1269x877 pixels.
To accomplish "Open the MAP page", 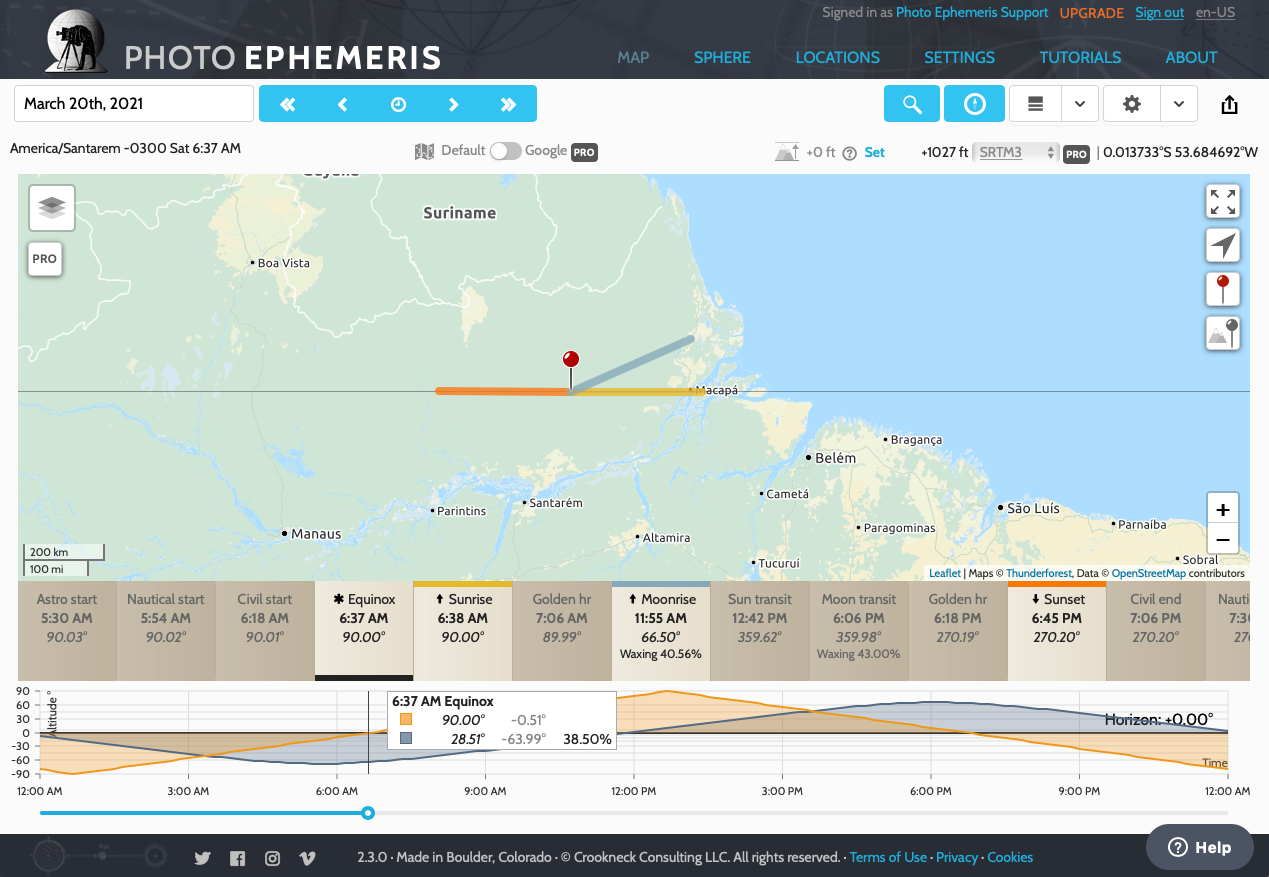I will (633, 57).
